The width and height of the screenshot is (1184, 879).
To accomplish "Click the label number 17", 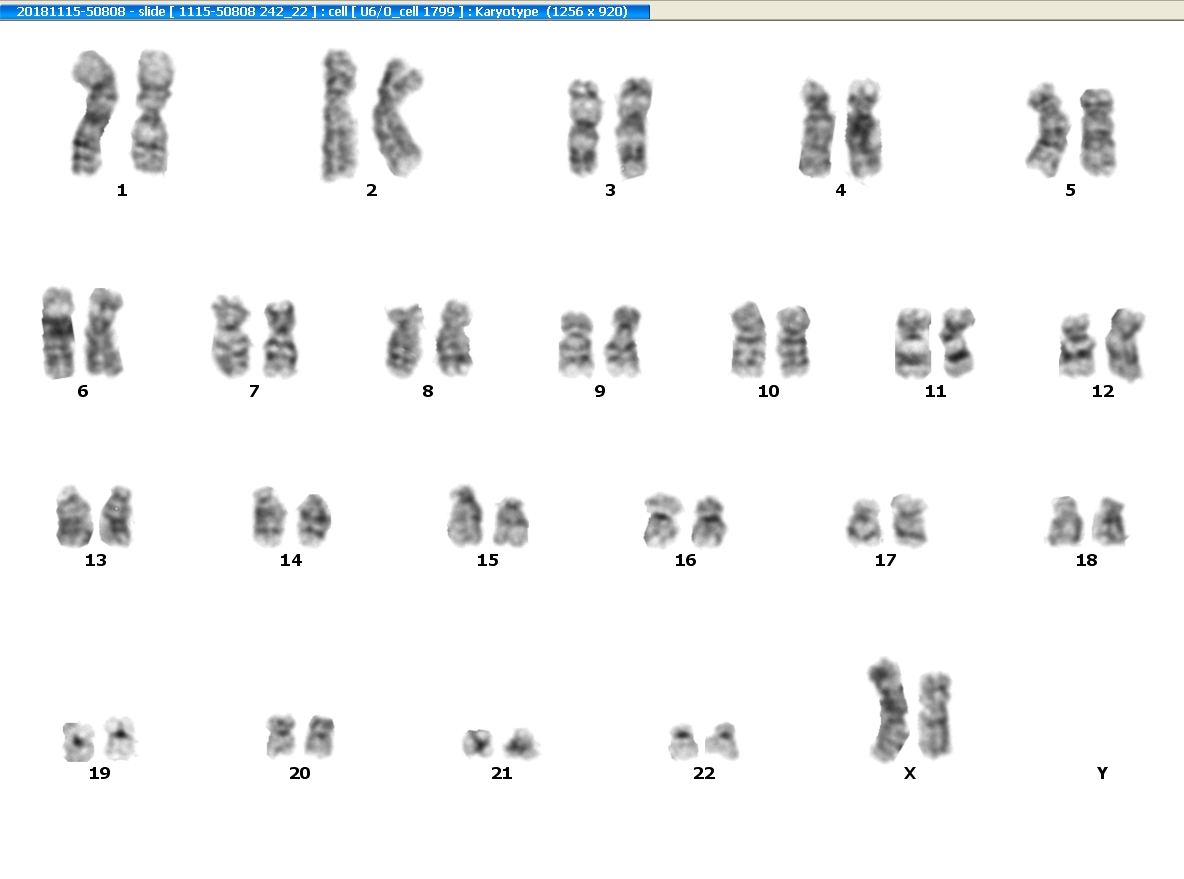I will (x=885, y=560).
